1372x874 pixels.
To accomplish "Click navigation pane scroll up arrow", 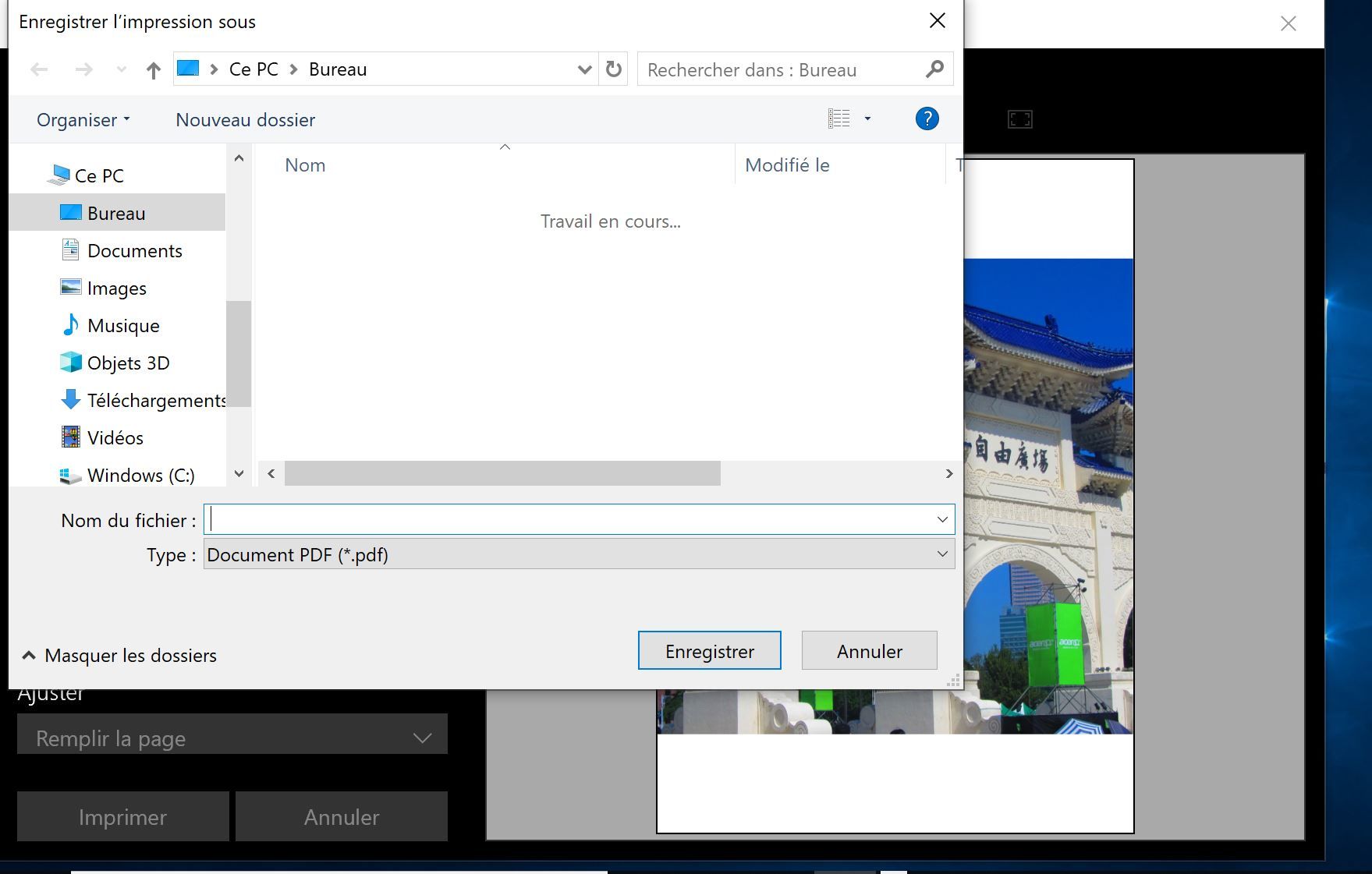I will point(239,158).
